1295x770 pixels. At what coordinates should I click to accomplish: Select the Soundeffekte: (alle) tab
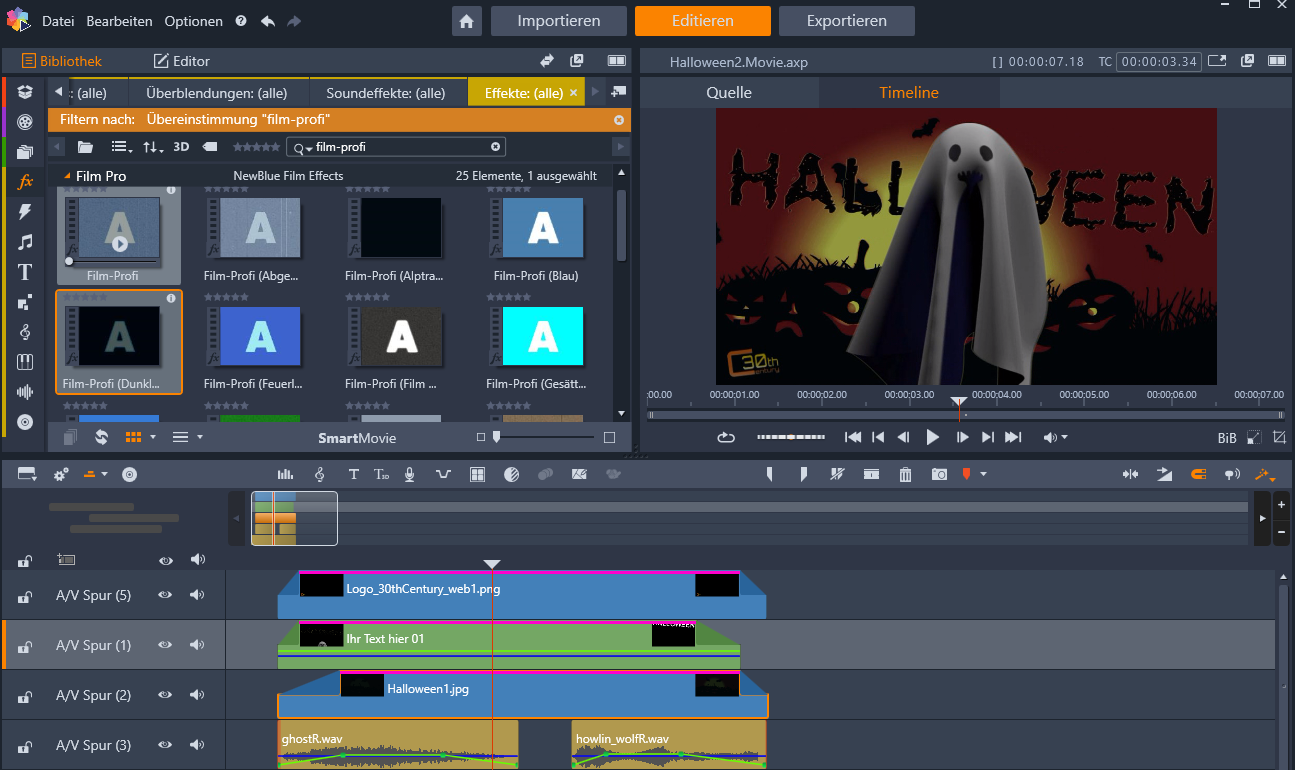(385, 93)
